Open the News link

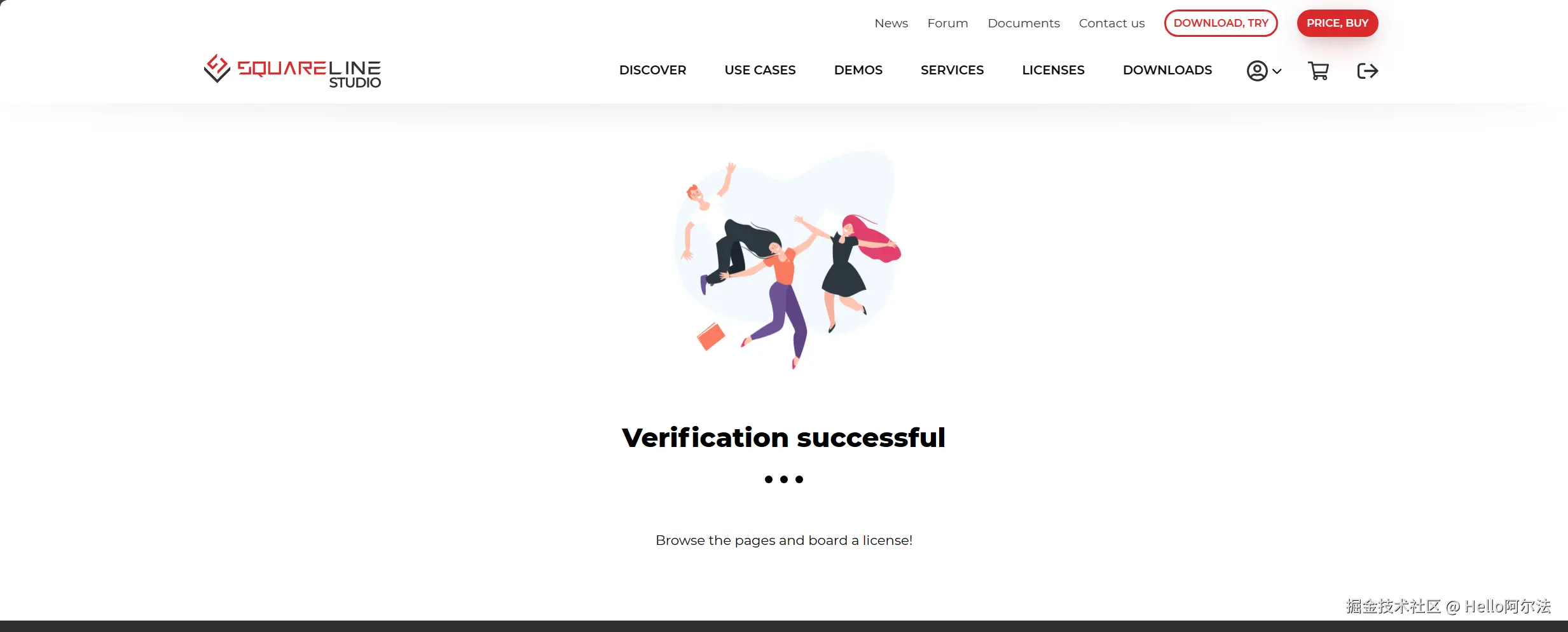tap(891, 24)
